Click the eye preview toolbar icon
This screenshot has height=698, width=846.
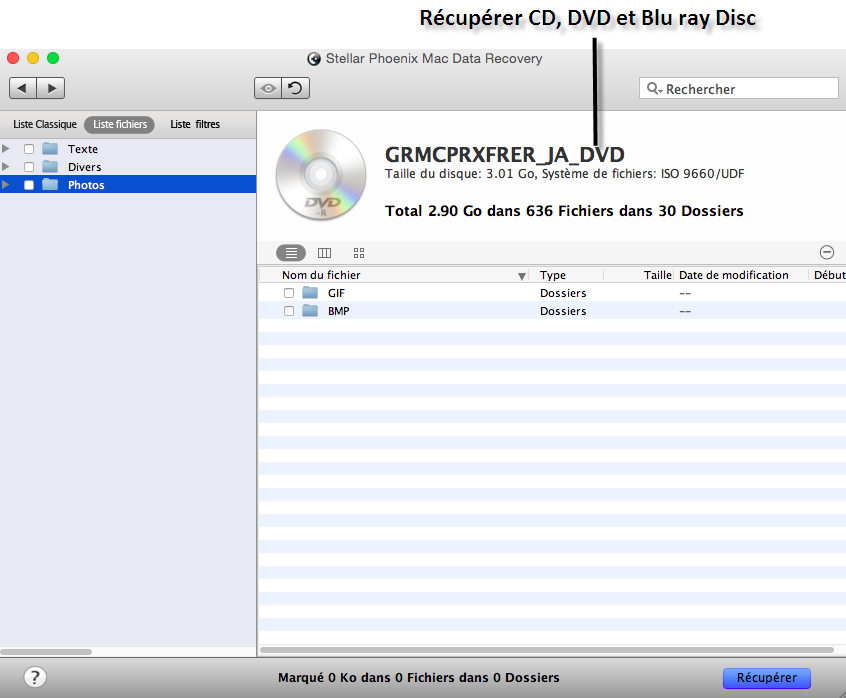coord(268,88)
